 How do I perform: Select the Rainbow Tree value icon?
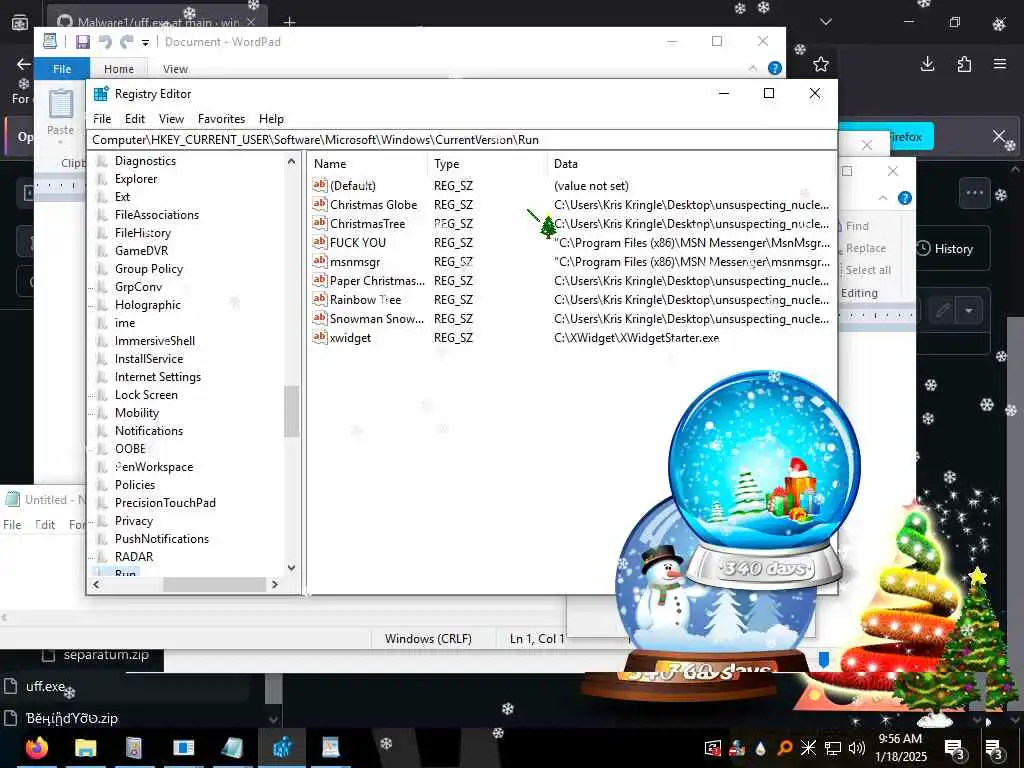(319, 299)
